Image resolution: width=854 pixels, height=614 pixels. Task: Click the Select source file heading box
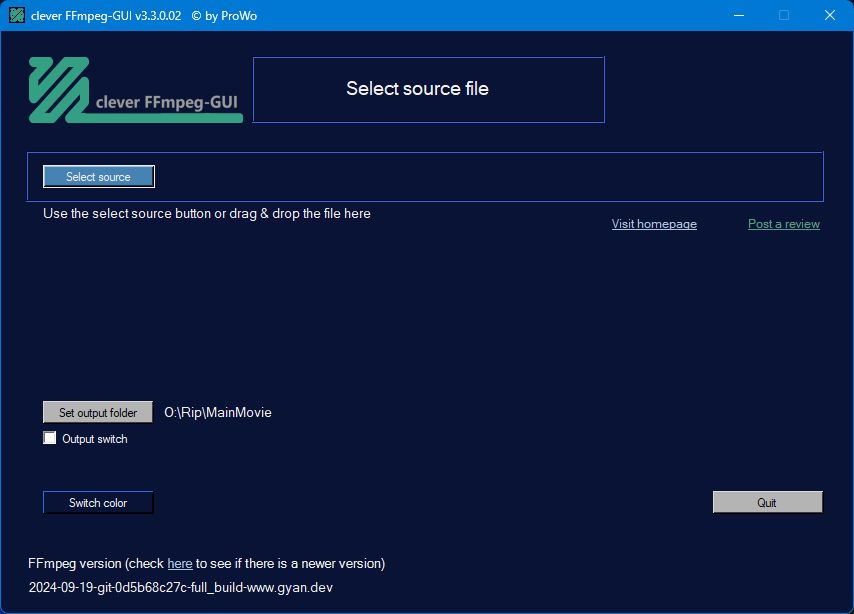pyautogui.click(x=429, y=89)
